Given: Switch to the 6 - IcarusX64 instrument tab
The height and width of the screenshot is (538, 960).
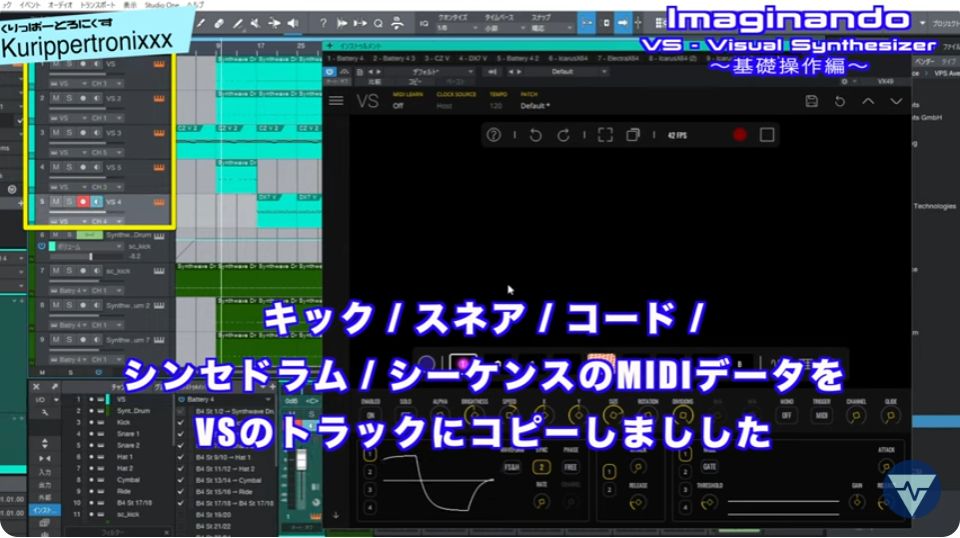Looking at the screenshot, I should [x=567, y=59].
